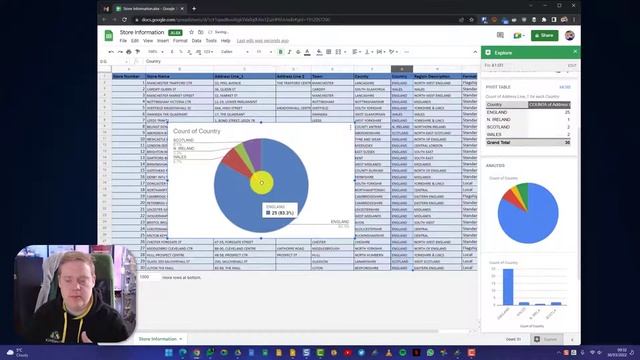Open WhatsApp from the taskbar

[430, 353]
